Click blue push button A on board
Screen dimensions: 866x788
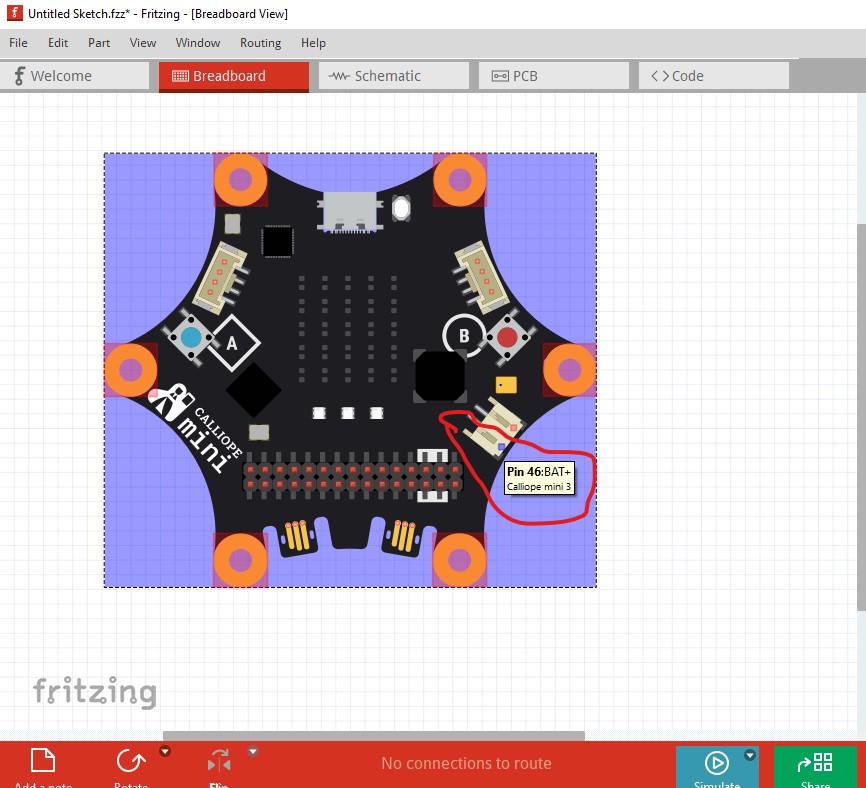pos(191,337)
